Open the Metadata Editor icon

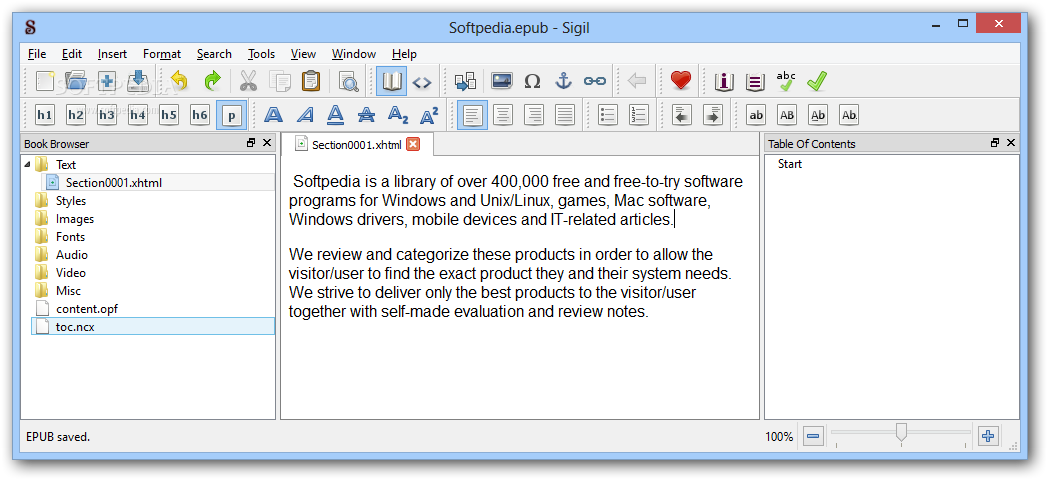[x=724, y=82]
